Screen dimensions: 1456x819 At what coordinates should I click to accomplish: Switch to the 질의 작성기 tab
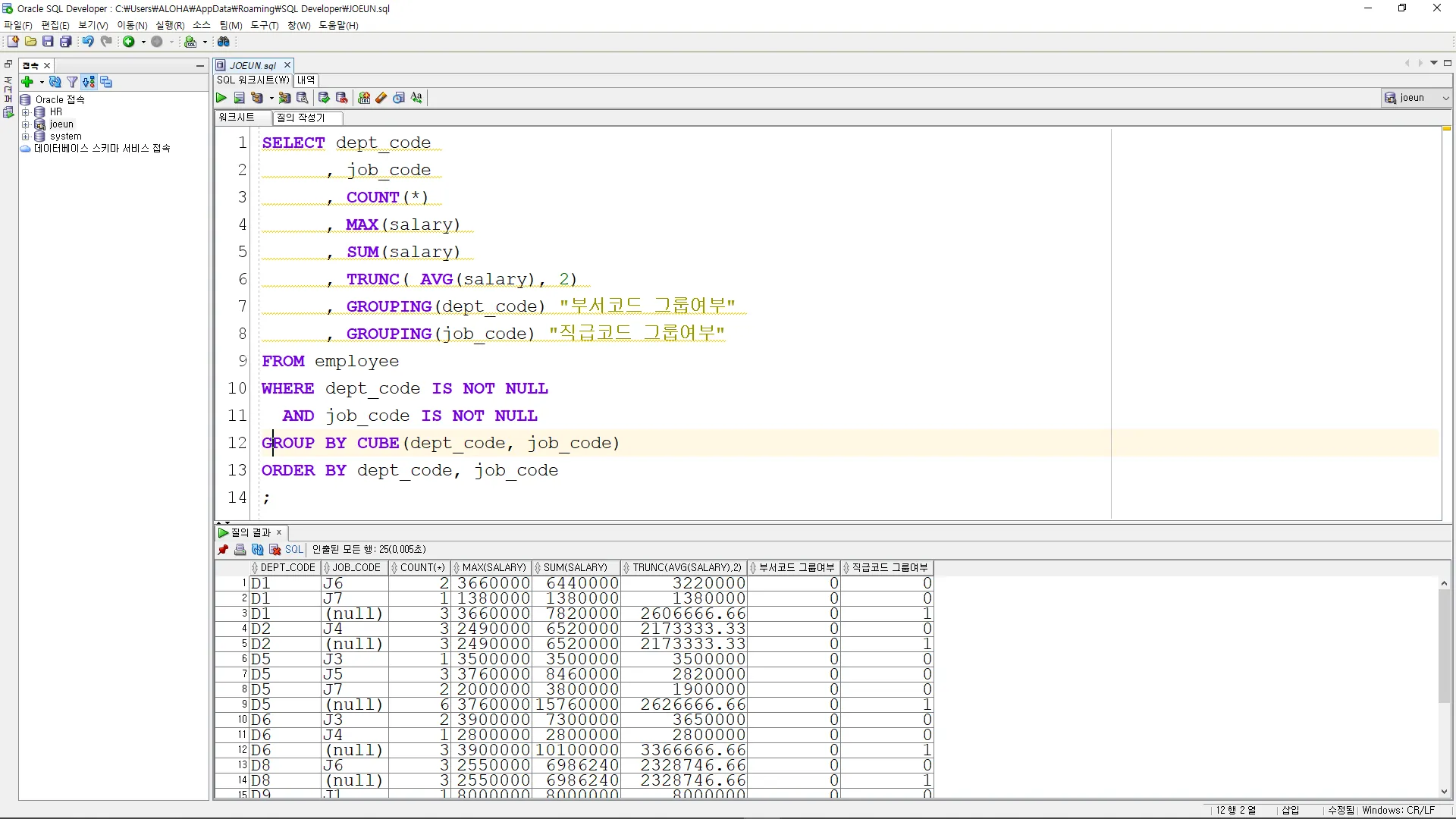coord(301,118)
